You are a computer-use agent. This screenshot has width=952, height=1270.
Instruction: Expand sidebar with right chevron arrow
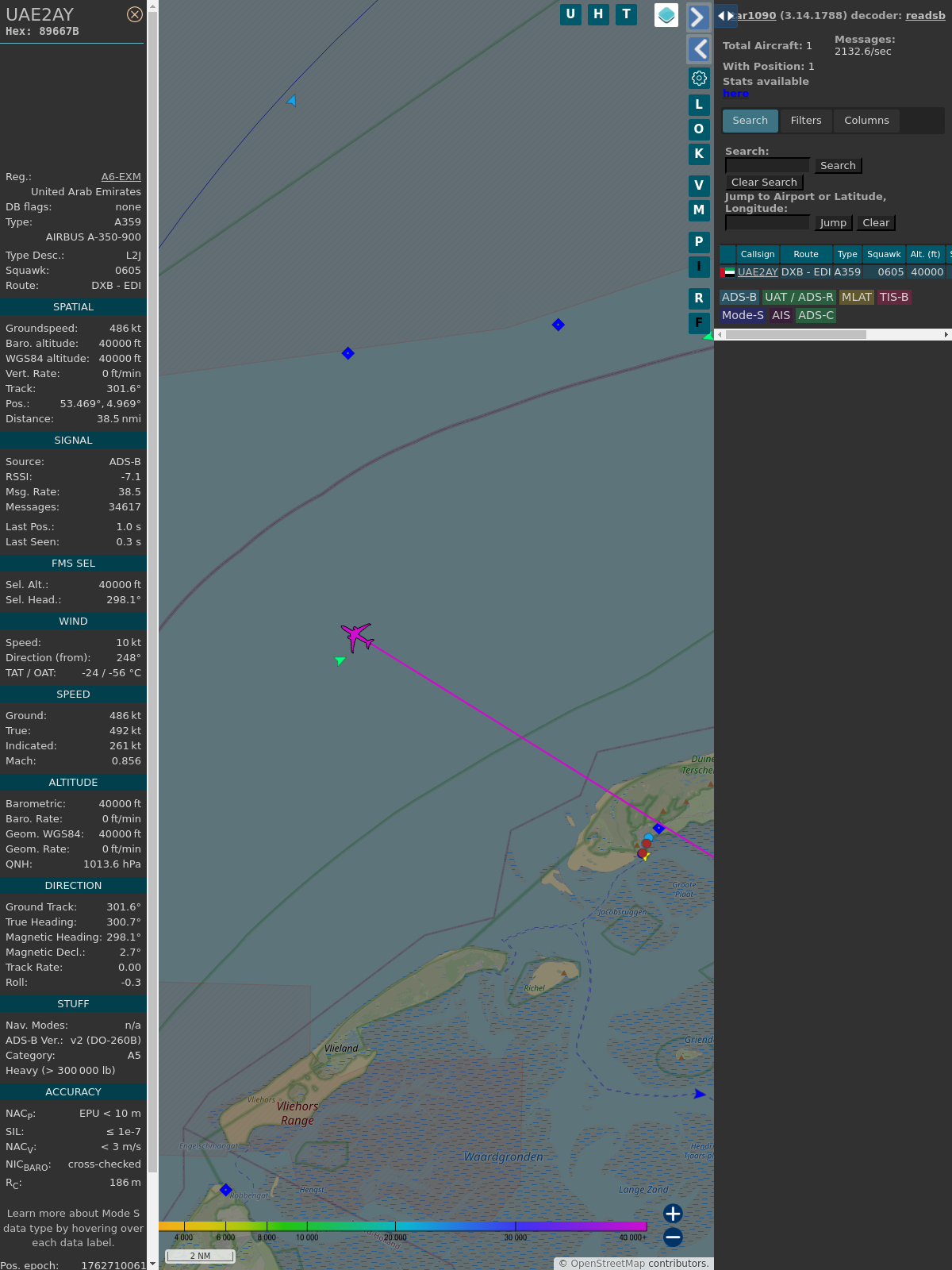(698, 17)
